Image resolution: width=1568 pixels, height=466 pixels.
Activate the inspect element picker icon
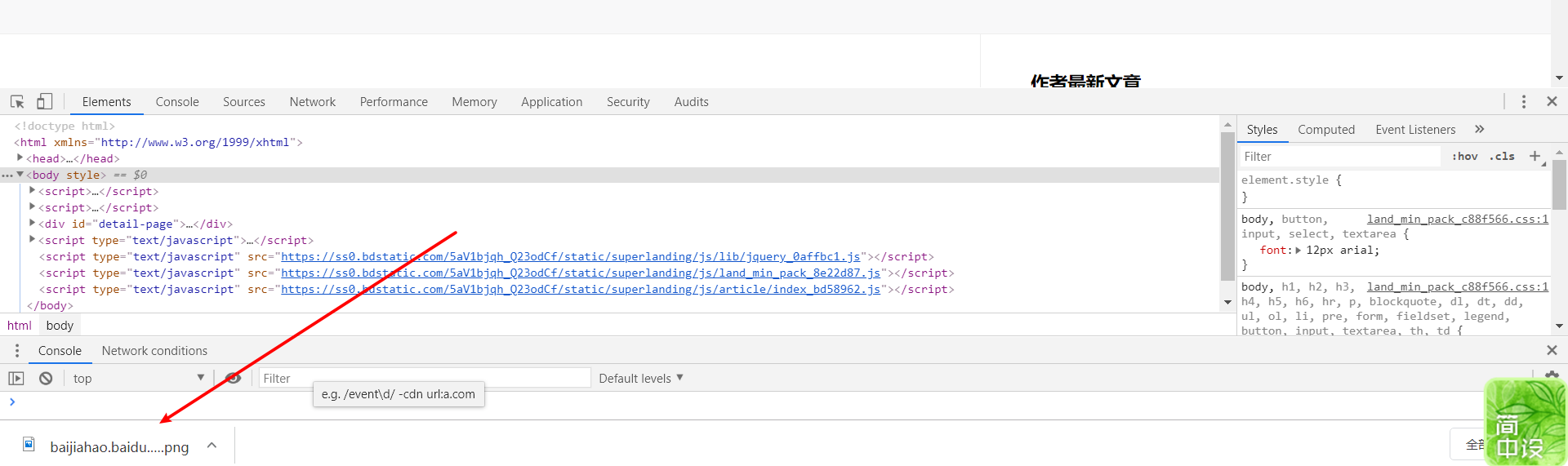pyautogui.click(x=17, y=102)
